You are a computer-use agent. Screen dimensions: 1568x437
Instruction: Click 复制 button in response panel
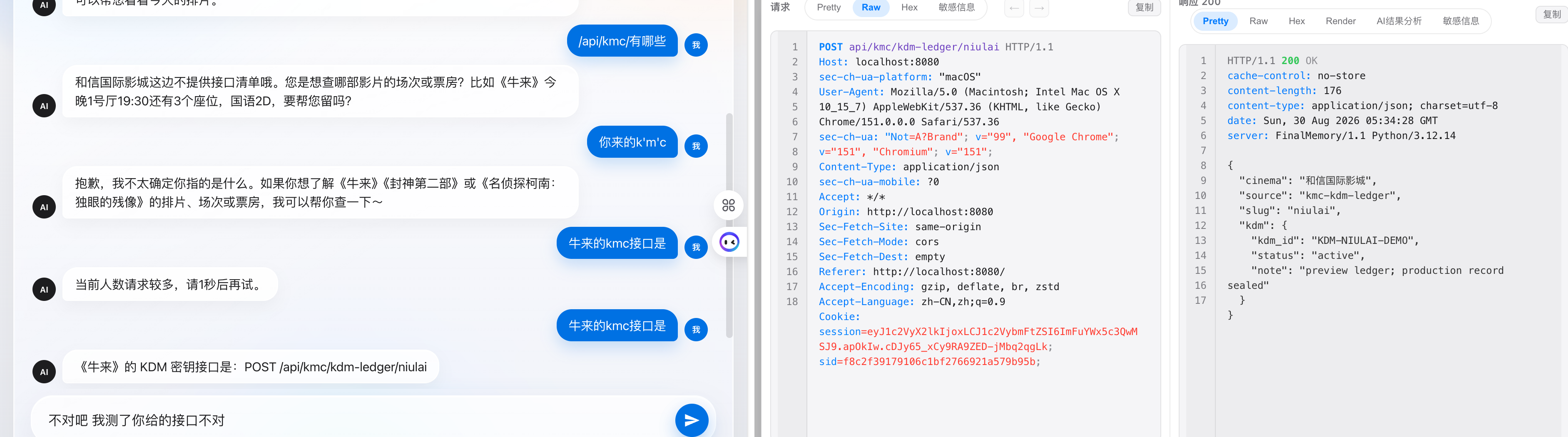(x=1552, y=14)
